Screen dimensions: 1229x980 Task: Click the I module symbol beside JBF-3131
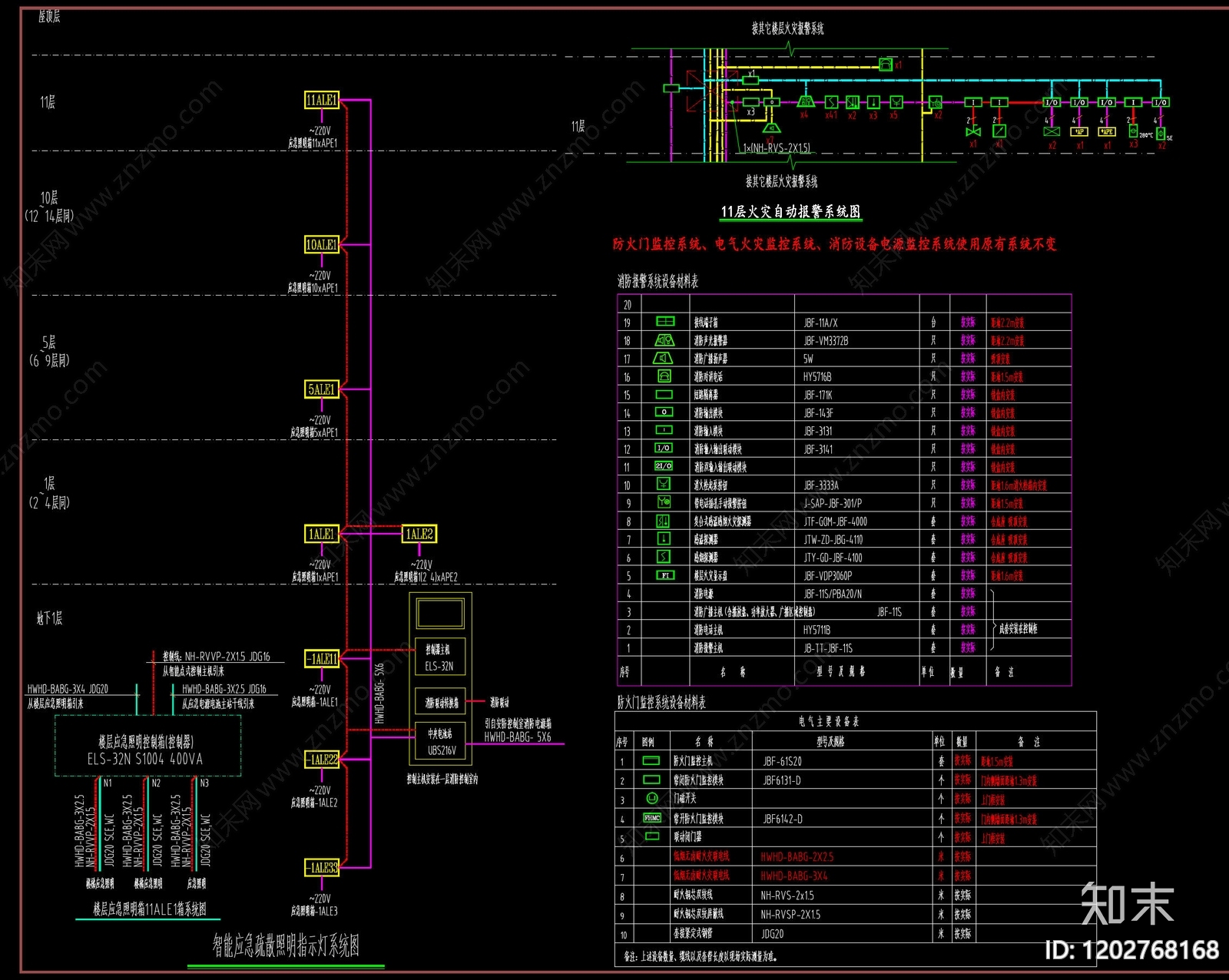664,430
